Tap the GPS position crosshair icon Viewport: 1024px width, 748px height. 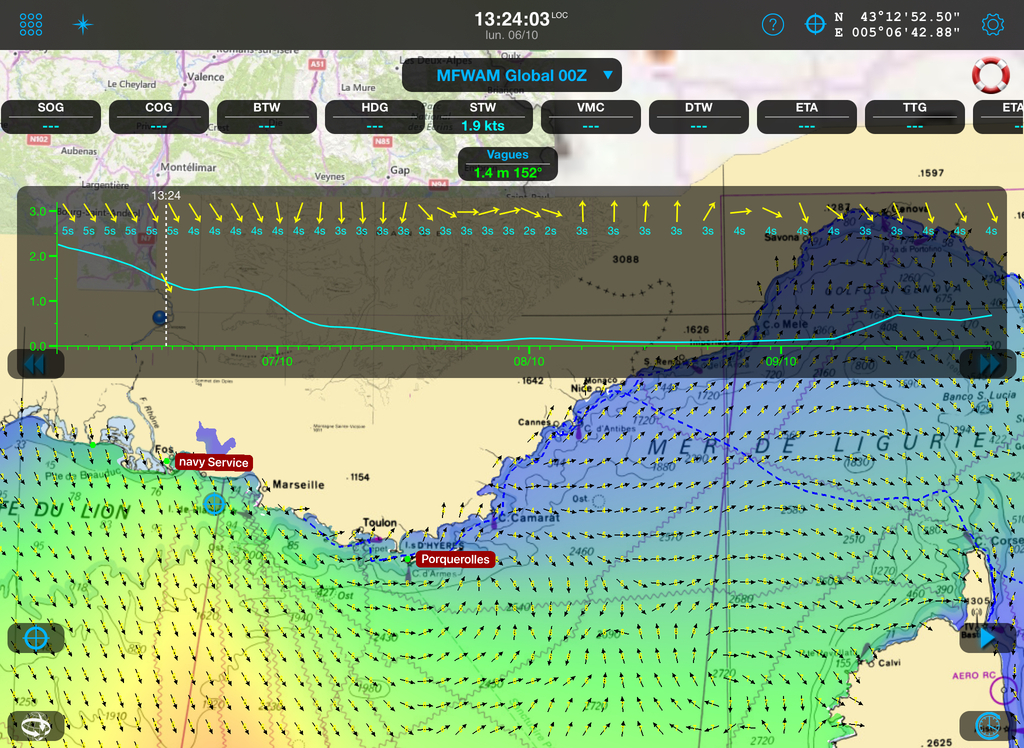[816, 24]
